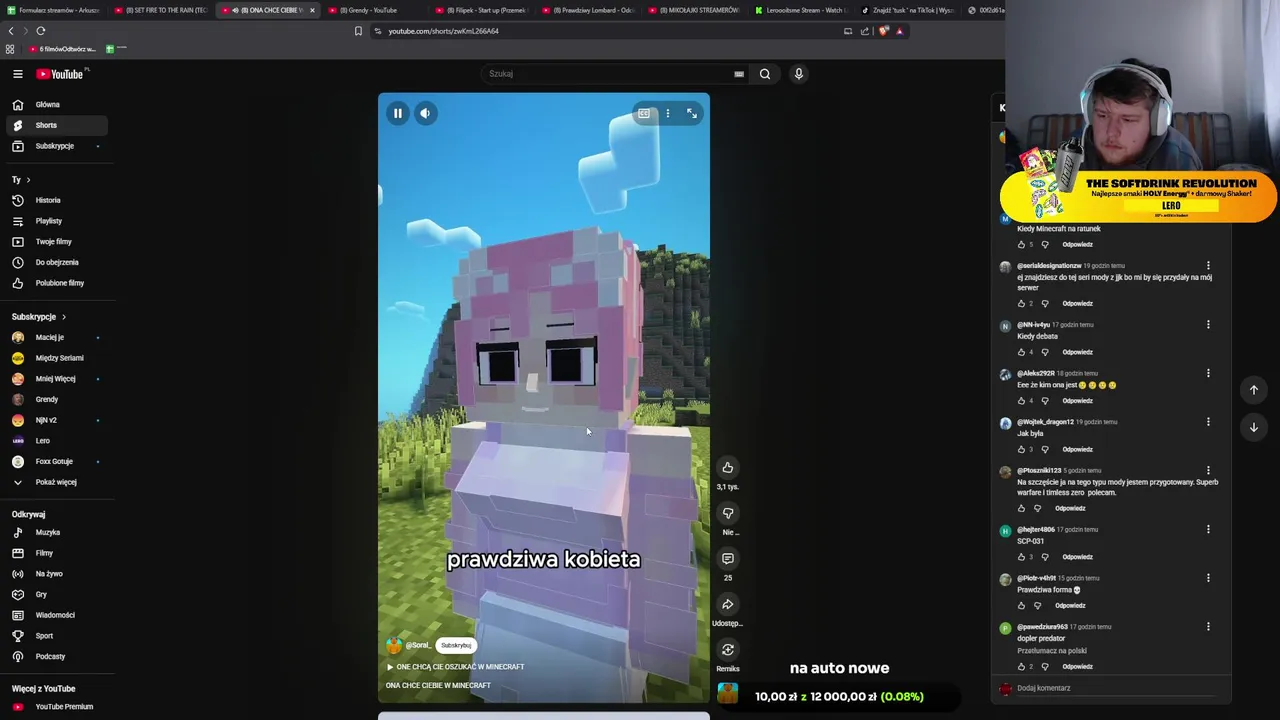
Task: Switch to Formularz streamów tab
Action: click(x=53, y=10)
